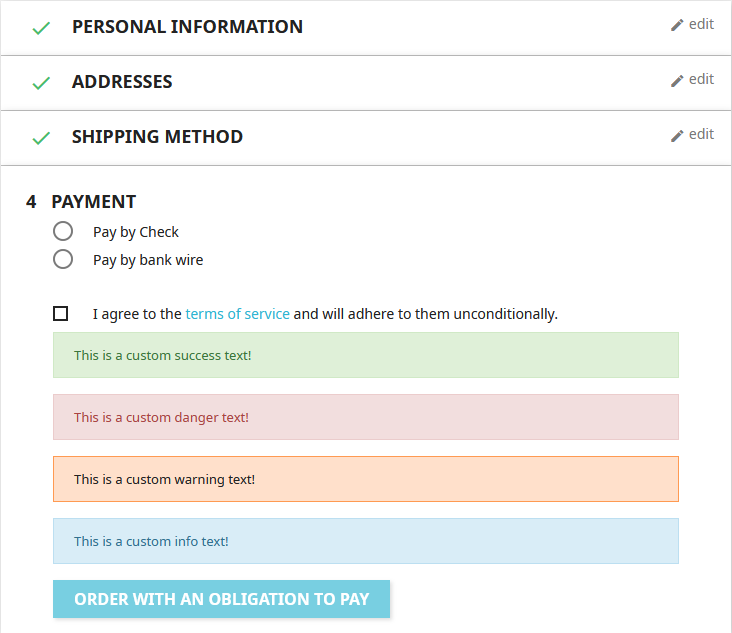Click pencil icon beside Personal Information edit
Image resolution: width=732 pixels, height=633 pixels.
677,25
